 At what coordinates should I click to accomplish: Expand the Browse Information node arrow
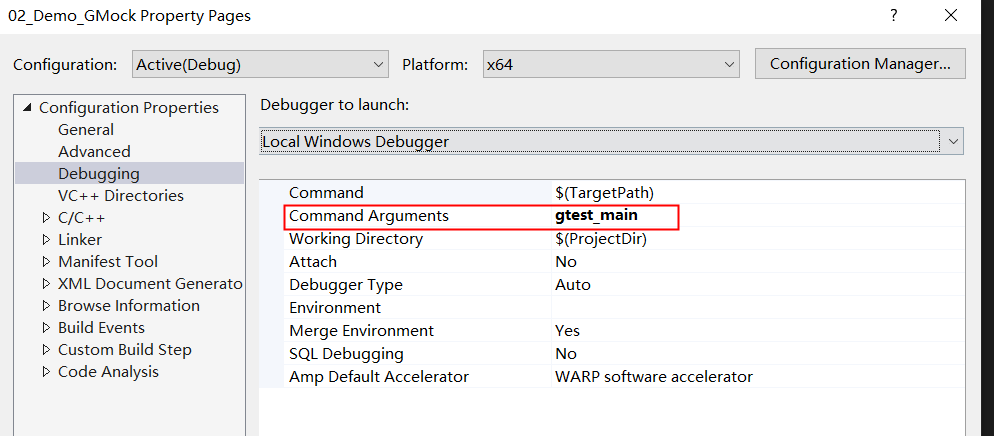pyautogui.click(x=46, y=306)
